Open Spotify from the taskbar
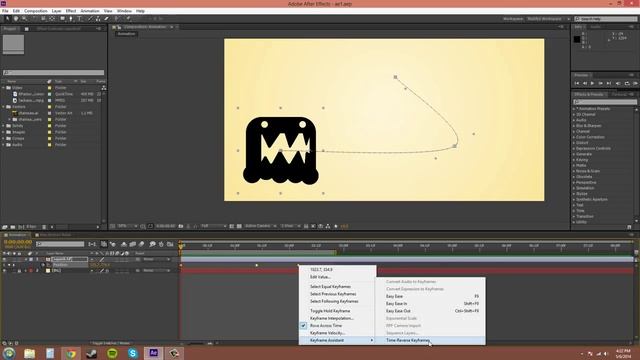This screenshot has height=360, width=640. point(112,353)
